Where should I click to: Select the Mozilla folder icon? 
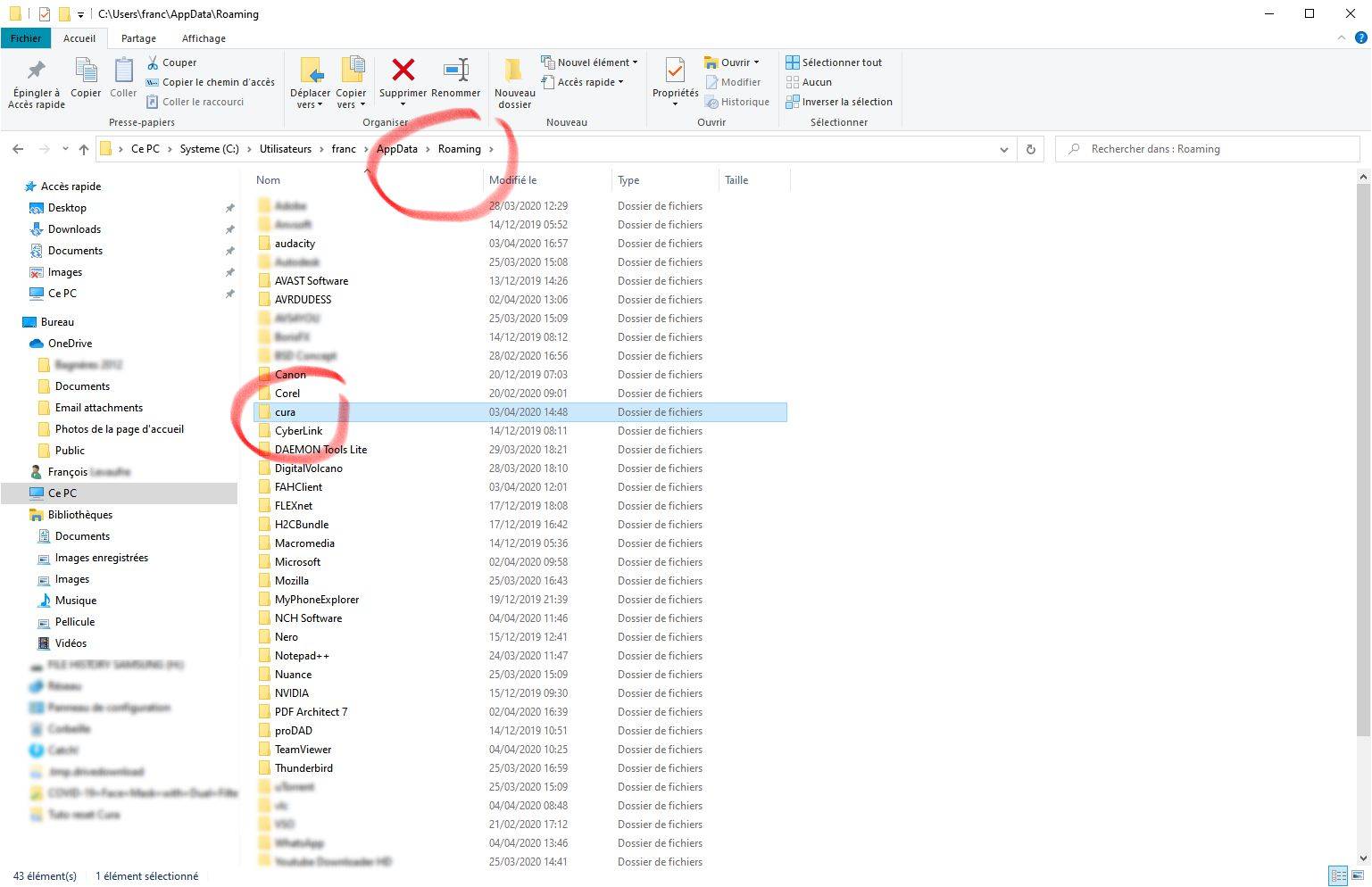[264, 581]
